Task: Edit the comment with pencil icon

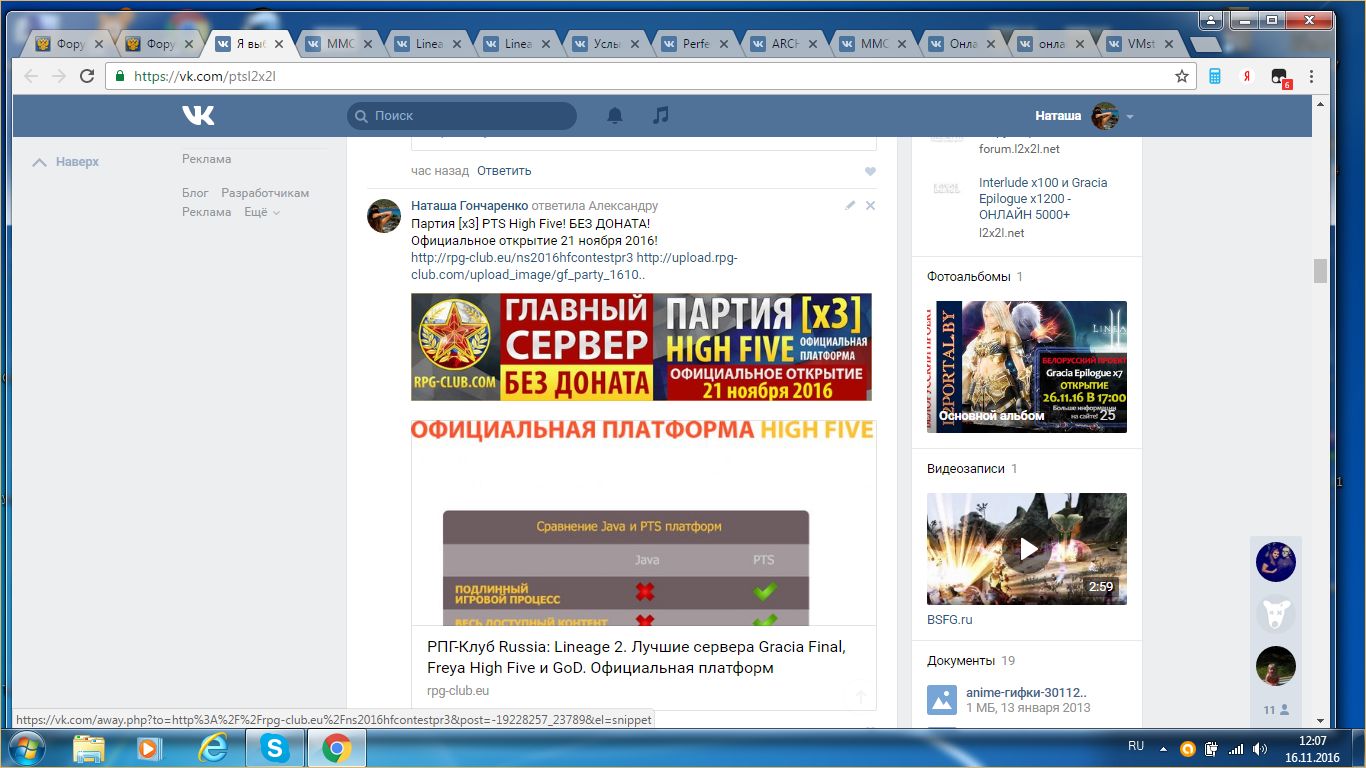Action: [850, 205]
